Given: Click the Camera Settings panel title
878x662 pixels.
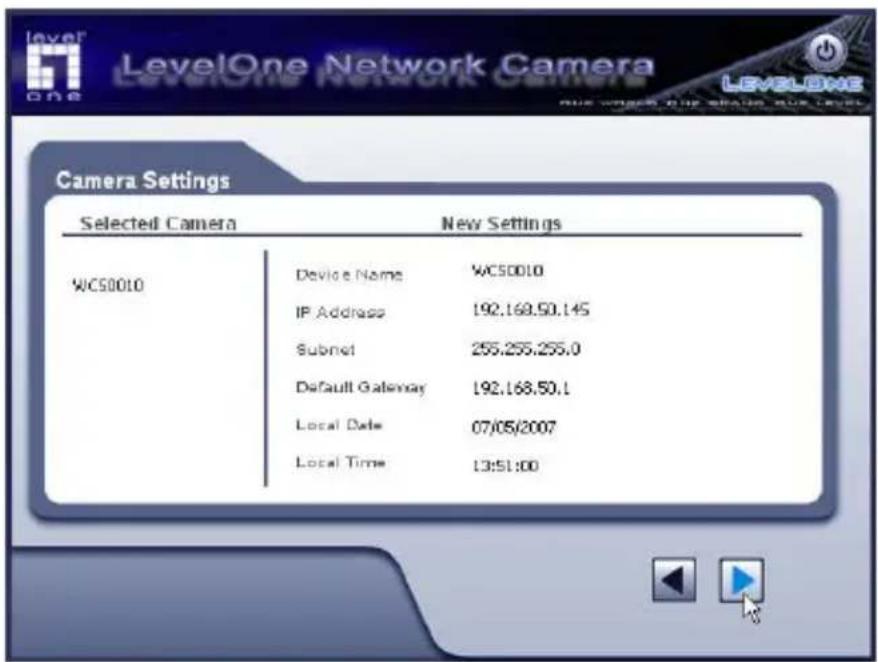Looking at the screenshot, I should 143,180.
